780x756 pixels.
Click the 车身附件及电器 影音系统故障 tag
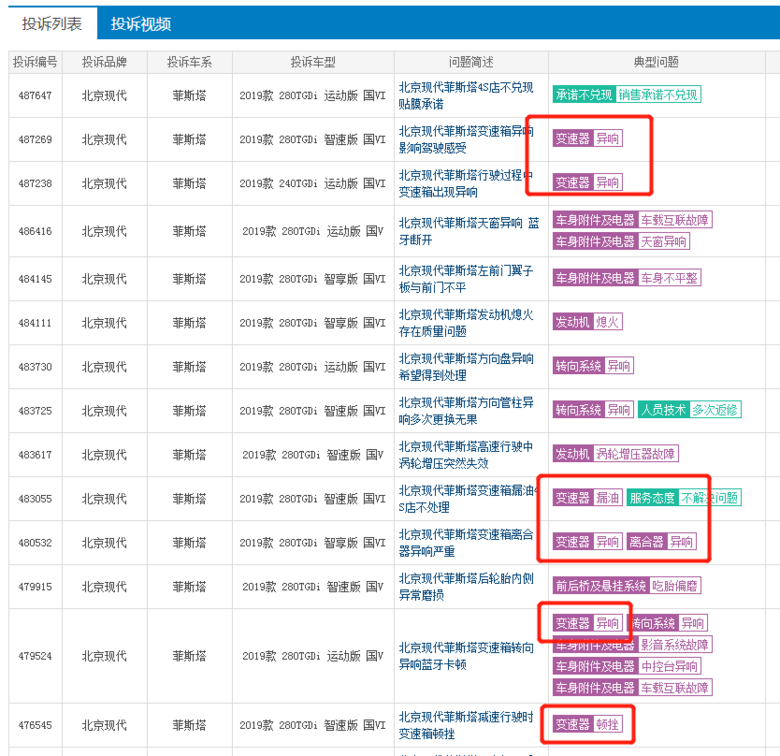[x=633, y=645]
